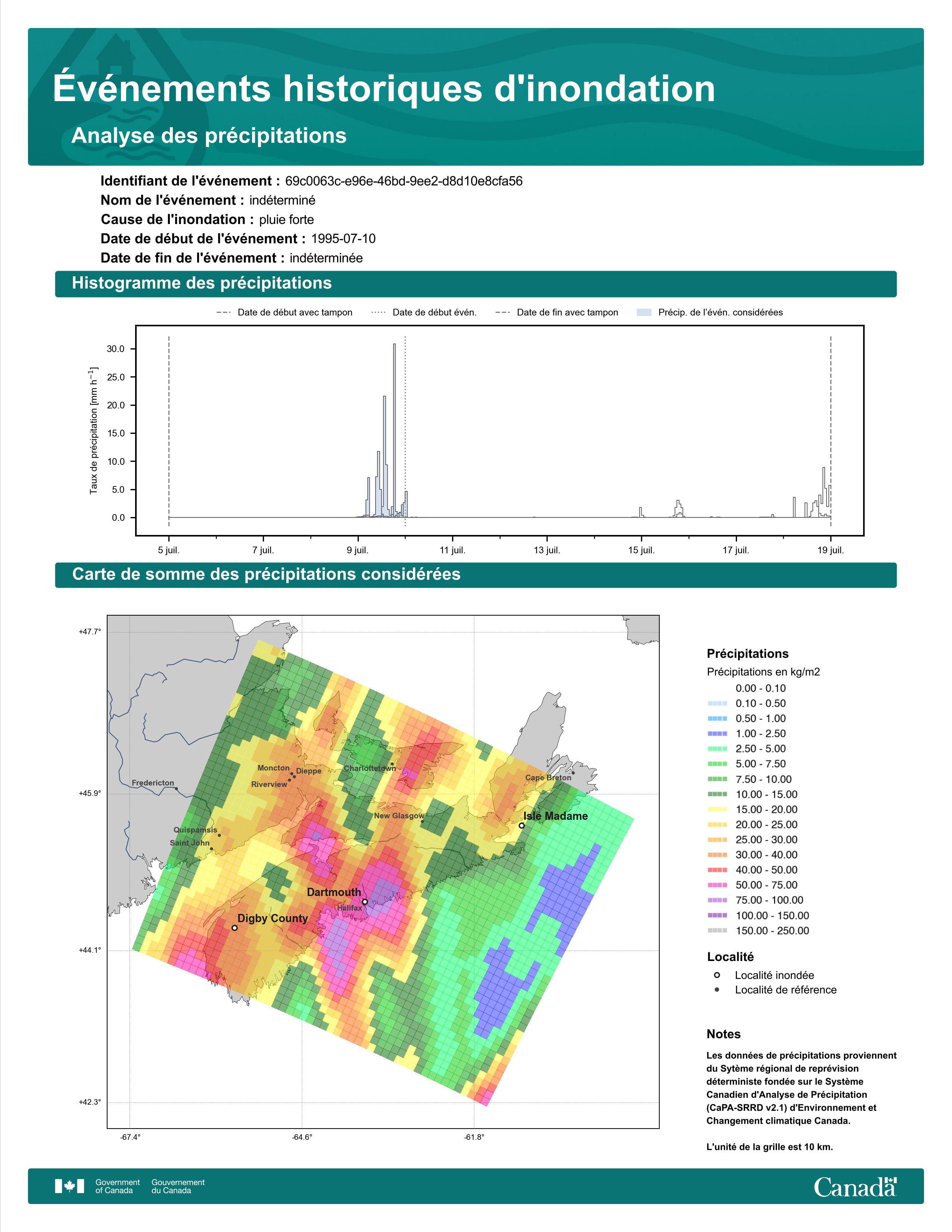Click the '19 juil.' axis label
952x1232 pixels.
pos(831,551)
